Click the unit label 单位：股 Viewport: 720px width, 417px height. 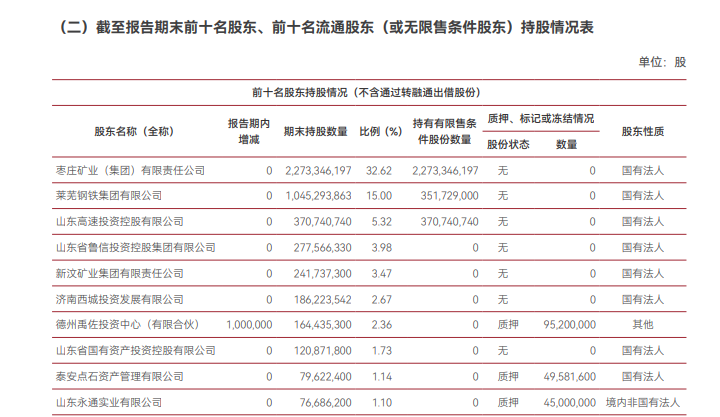tap(662, 62)
